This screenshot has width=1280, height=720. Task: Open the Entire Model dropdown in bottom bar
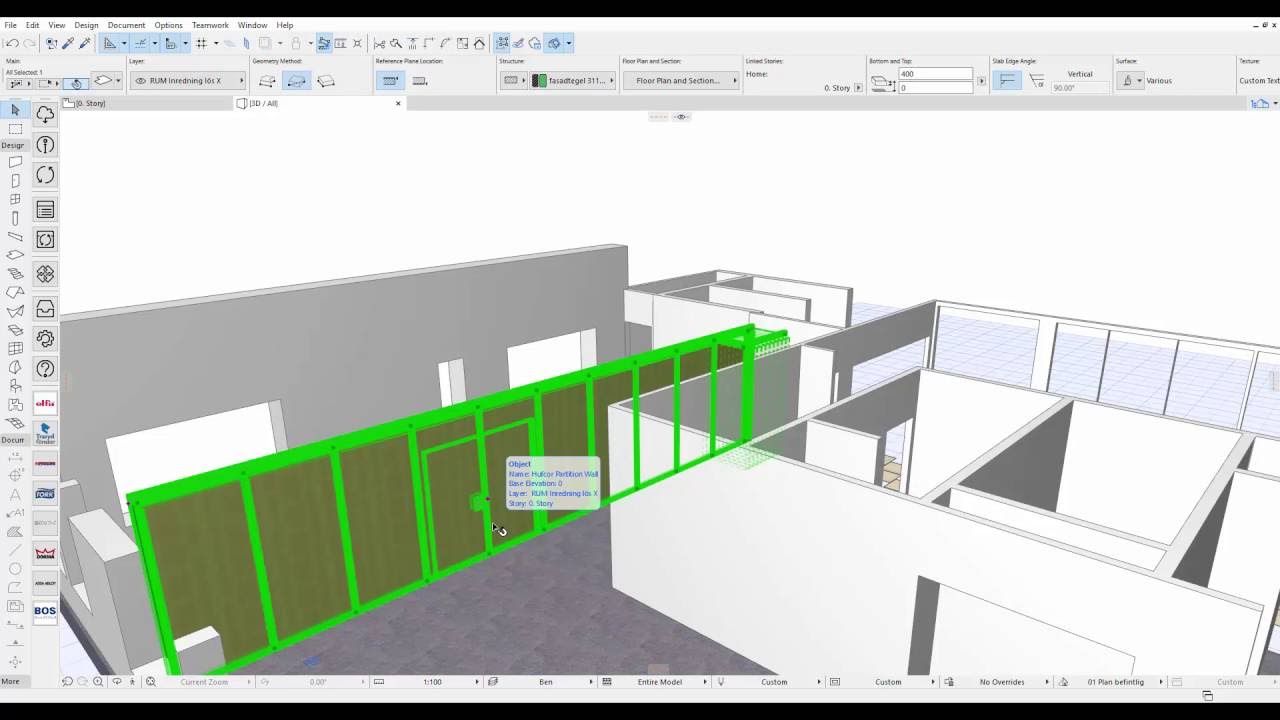click(x=659, y=682)
